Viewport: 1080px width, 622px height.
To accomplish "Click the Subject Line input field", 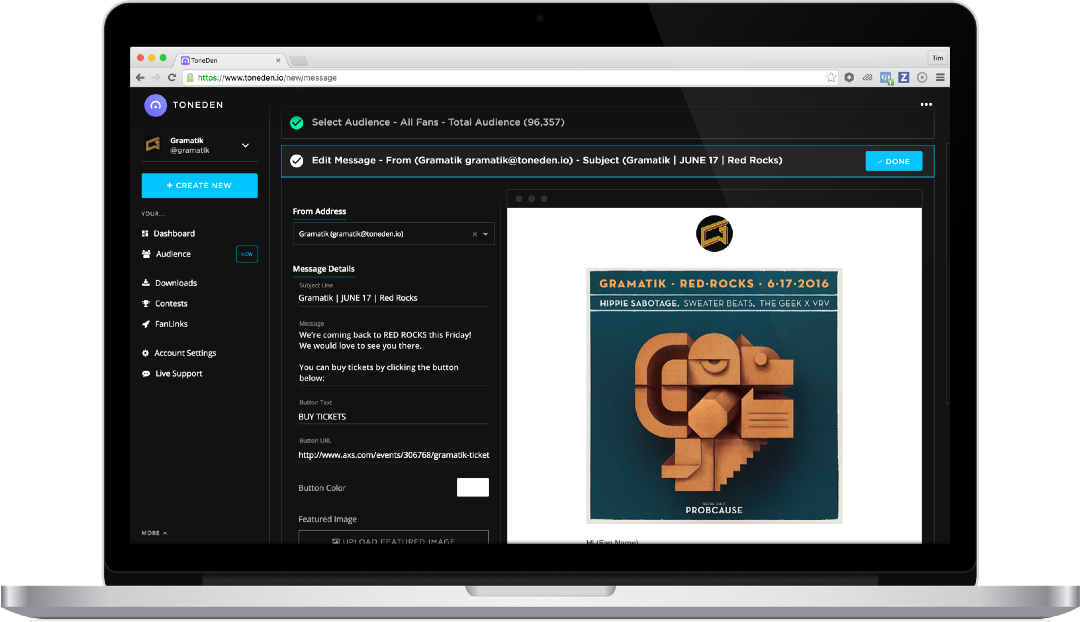I will (393, 298).
